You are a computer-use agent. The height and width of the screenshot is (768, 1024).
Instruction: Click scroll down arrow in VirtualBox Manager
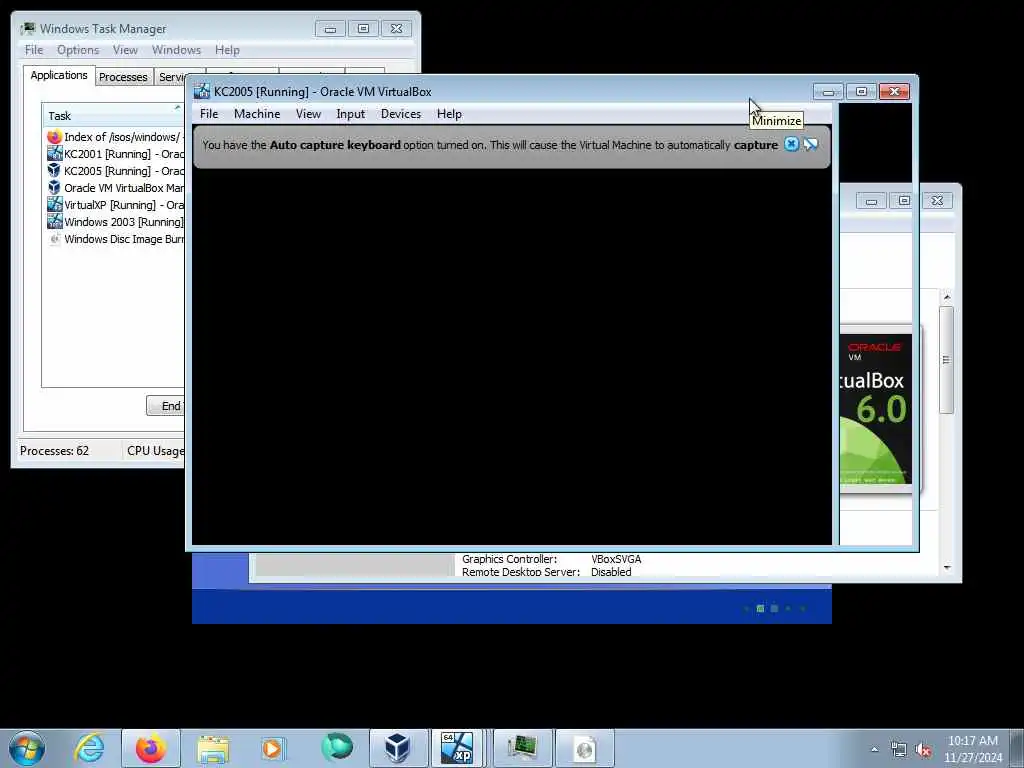click(x=947, y=568)
